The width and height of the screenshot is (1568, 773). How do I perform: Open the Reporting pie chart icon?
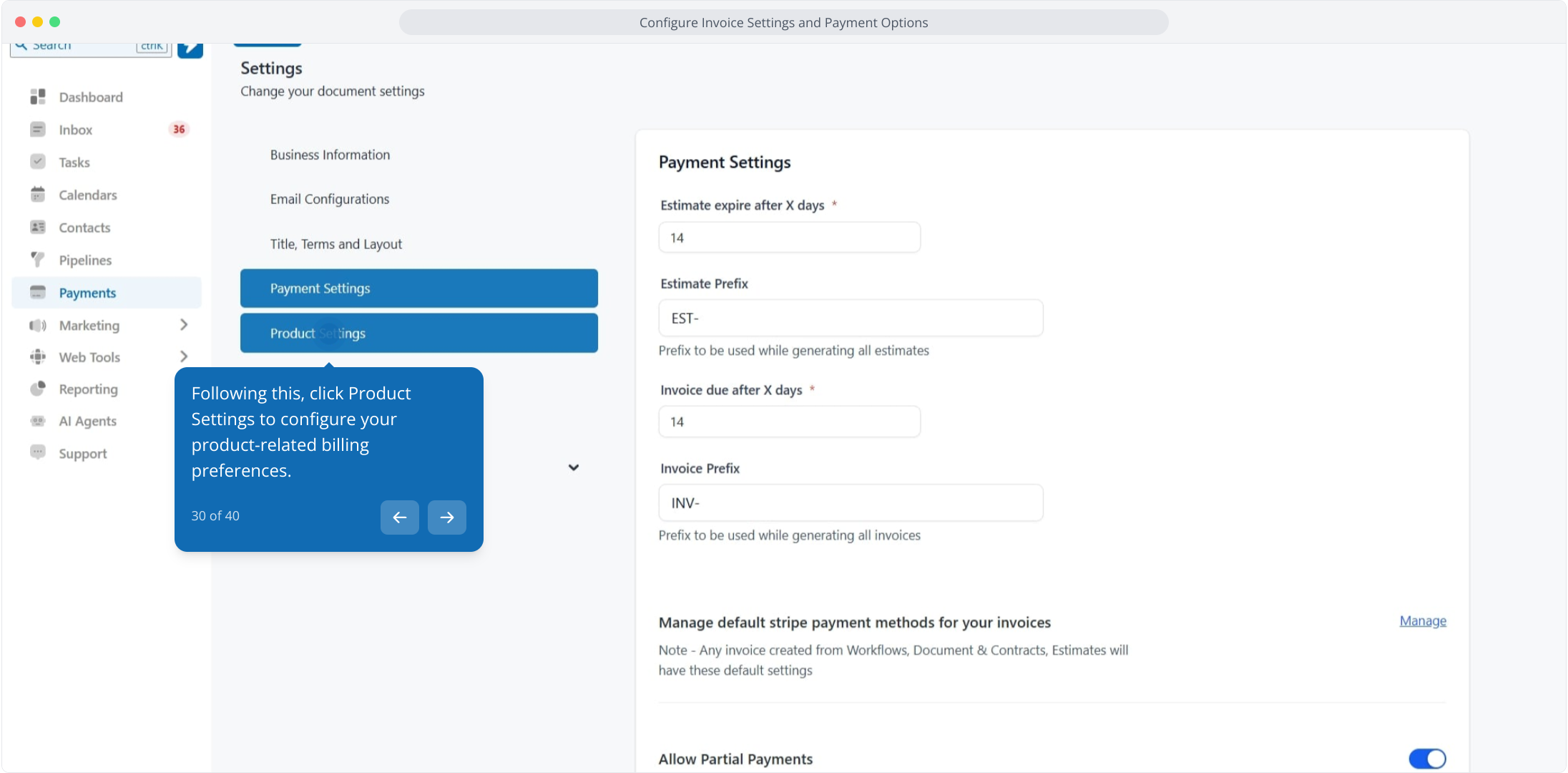pos(38,389)
